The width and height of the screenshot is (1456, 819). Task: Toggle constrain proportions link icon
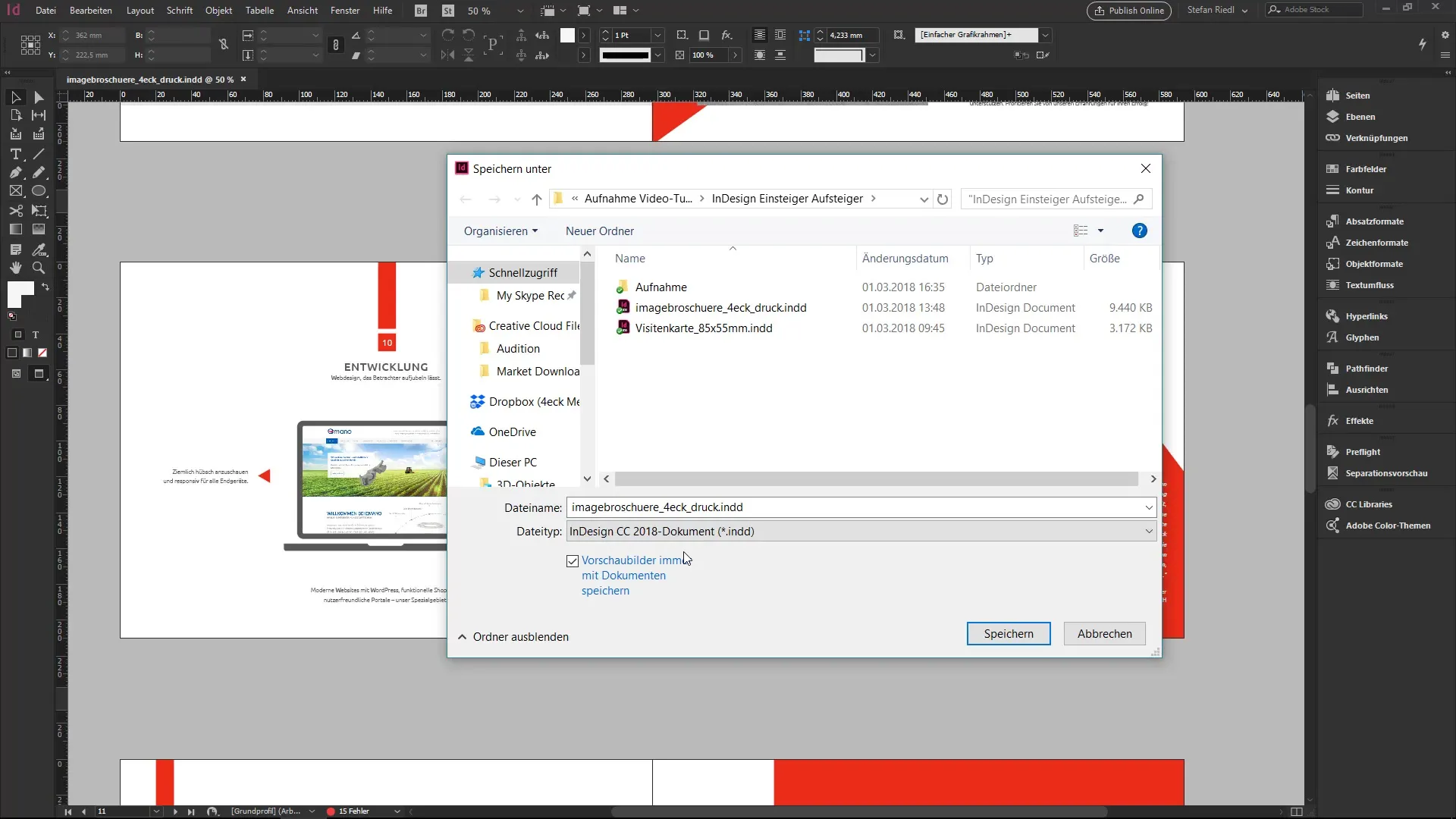(x=224, y=45)
